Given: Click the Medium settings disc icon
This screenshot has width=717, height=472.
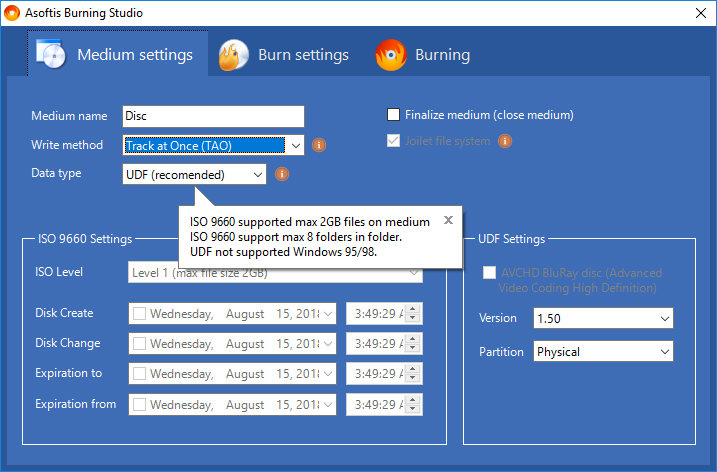Looking at the screenshot, I should coord(50,54).
